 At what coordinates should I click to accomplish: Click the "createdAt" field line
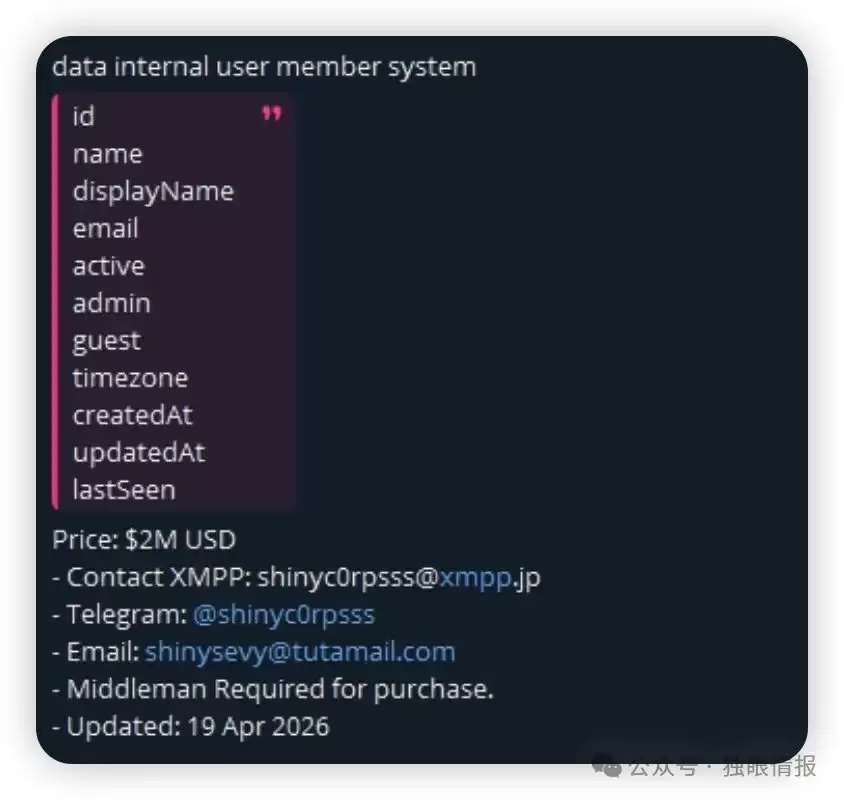pos(132,415)
